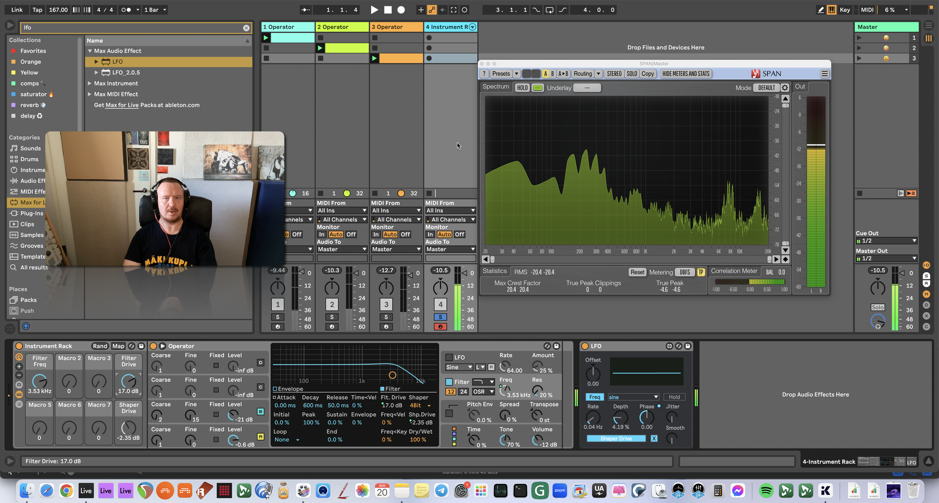Screen dimensions: 939x503
Task: Open Master Out 1/2 dropdown
Action: pos(886,258)
